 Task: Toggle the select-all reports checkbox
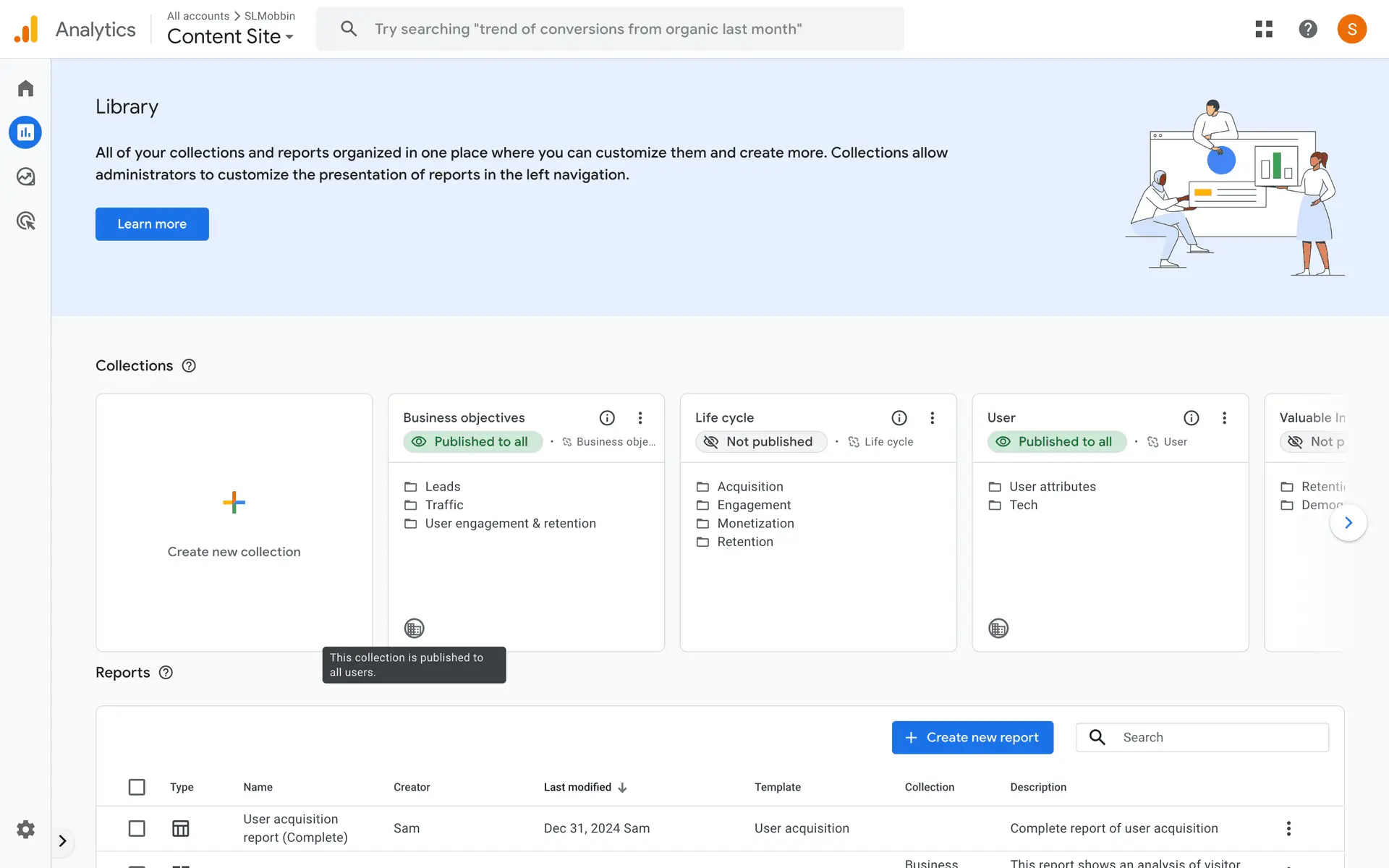[137, 787]
